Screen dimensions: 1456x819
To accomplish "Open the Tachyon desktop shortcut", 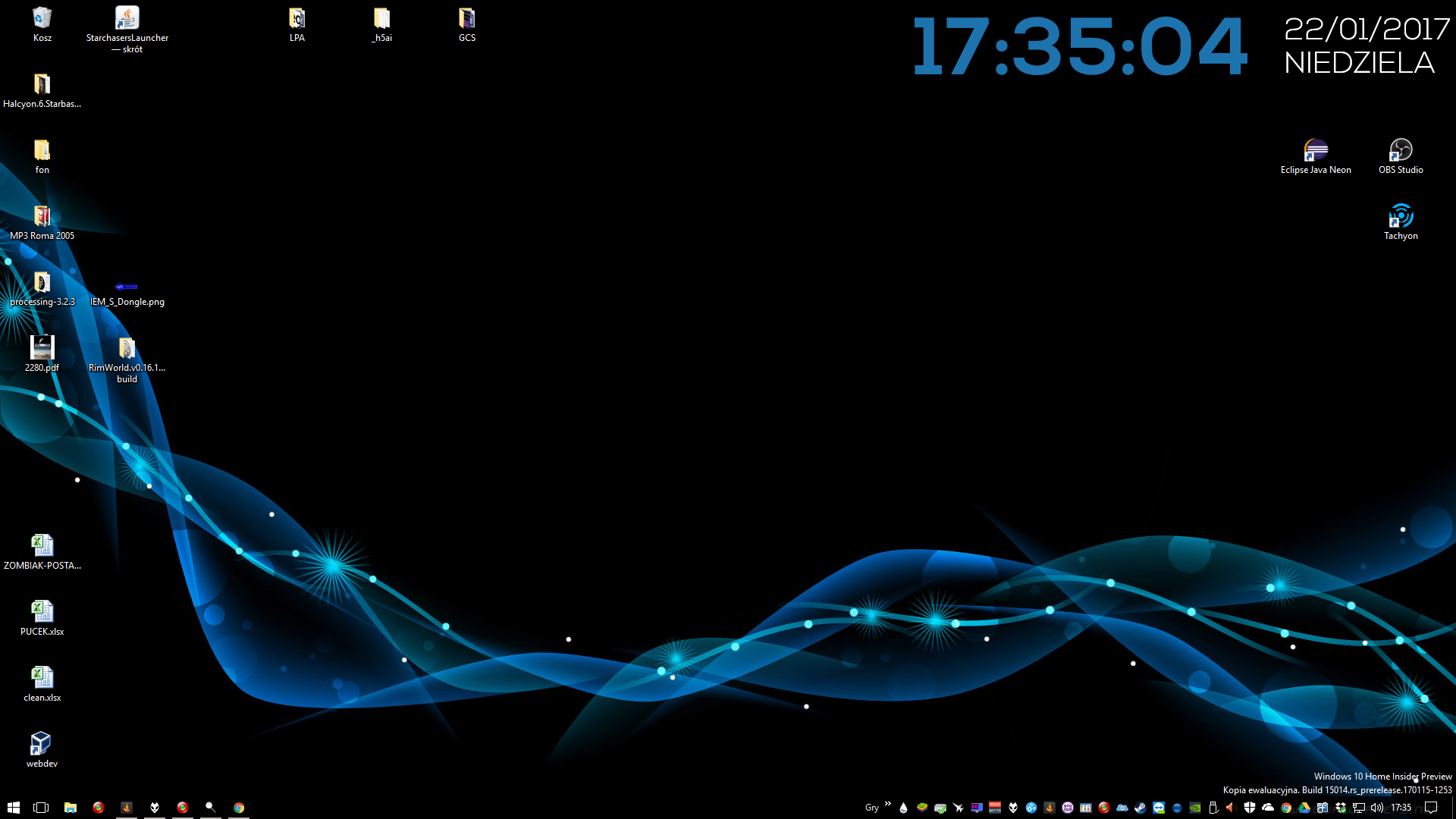I will tap(1401, 216).
